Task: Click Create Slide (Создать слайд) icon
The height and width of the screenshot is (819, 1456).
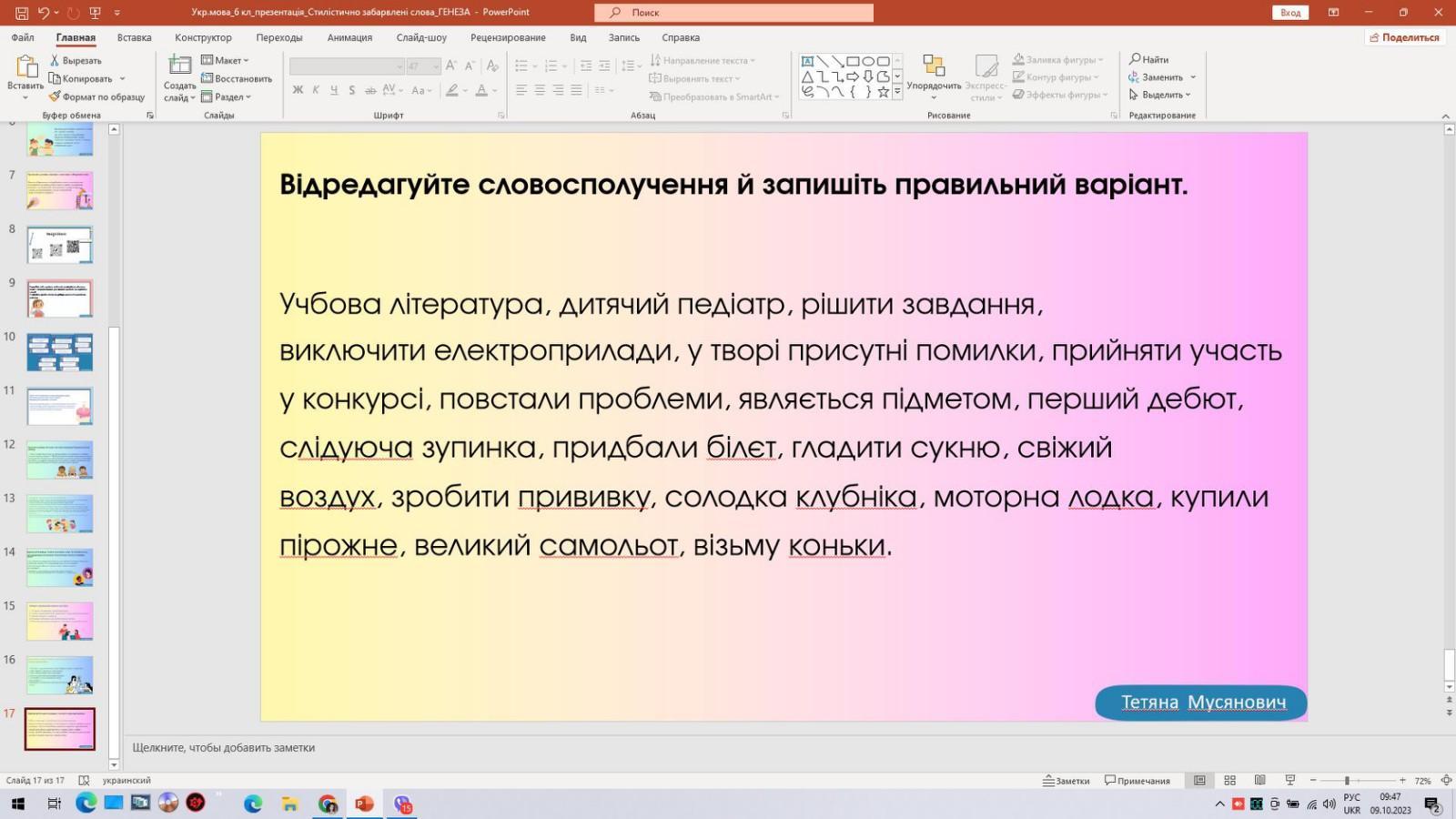Action: coord(179,66)
